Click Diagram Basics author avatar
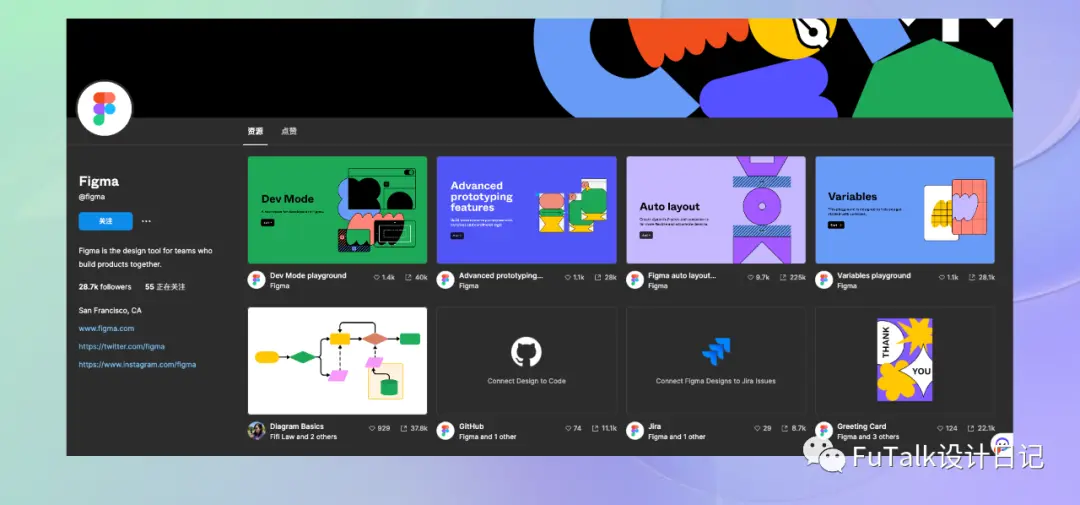The height and width of the screenshot is (505, 1080). pos(256,431)
